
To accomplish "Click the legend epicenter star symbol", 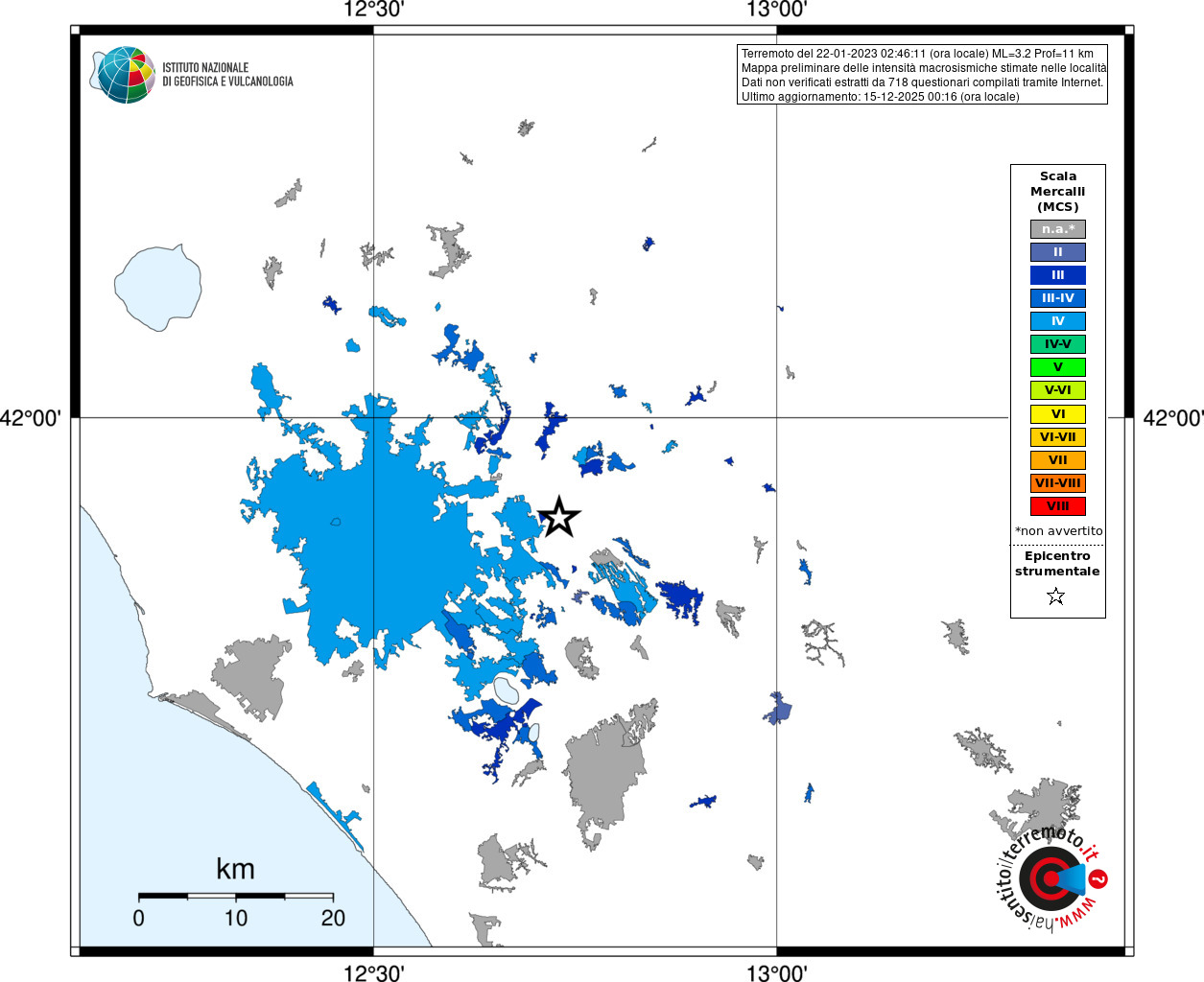I will pos(1056,596).
